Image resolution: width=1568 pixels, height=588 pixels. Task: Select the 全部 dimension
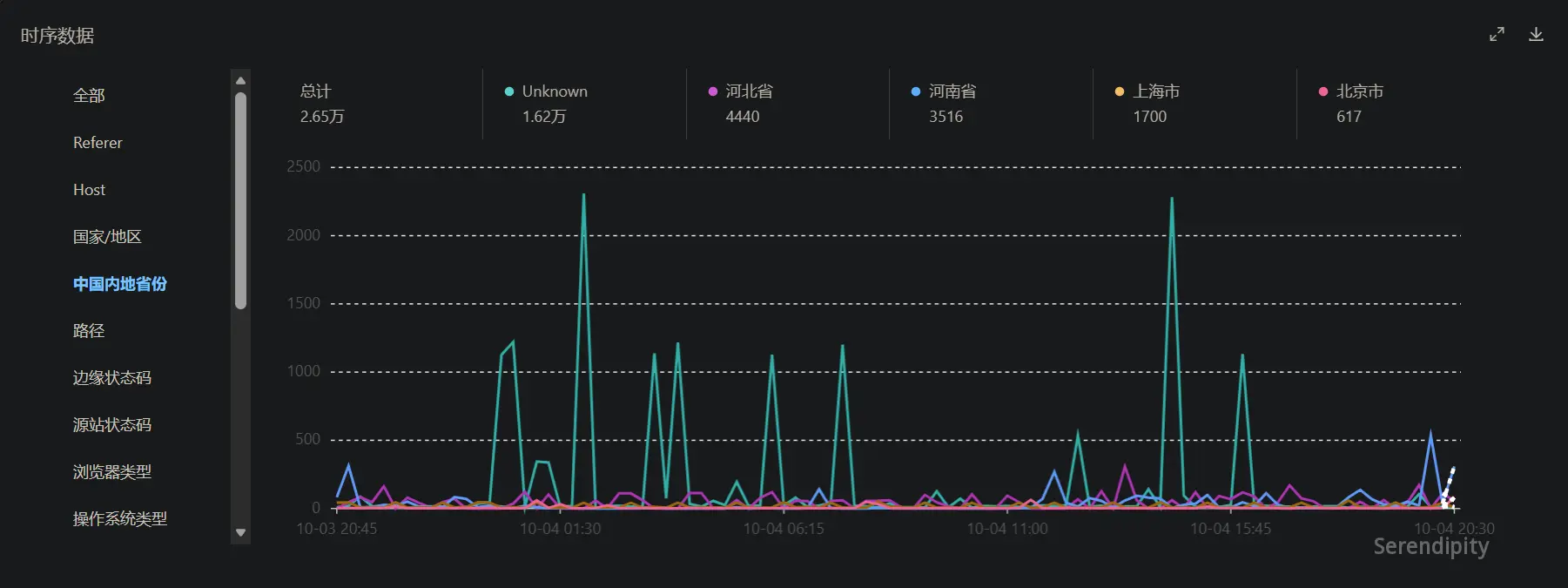click(x=89, y=96)
